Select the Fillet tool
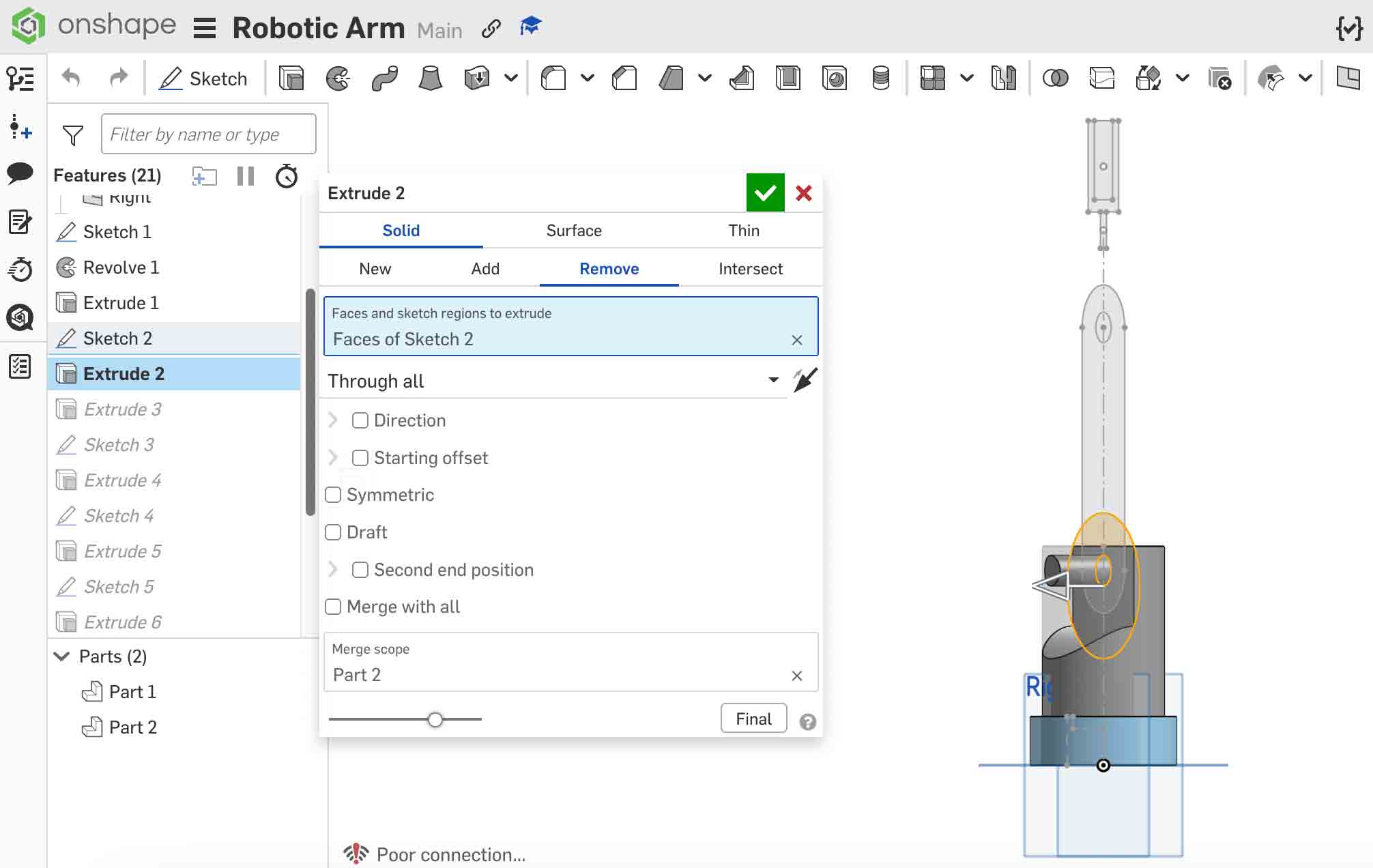 pyautogui.click(x=553, y=78)
